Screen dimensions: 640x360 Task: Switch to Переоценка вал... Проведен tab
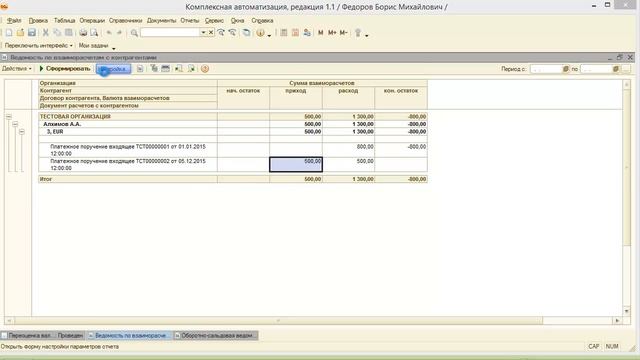[42, 336]
